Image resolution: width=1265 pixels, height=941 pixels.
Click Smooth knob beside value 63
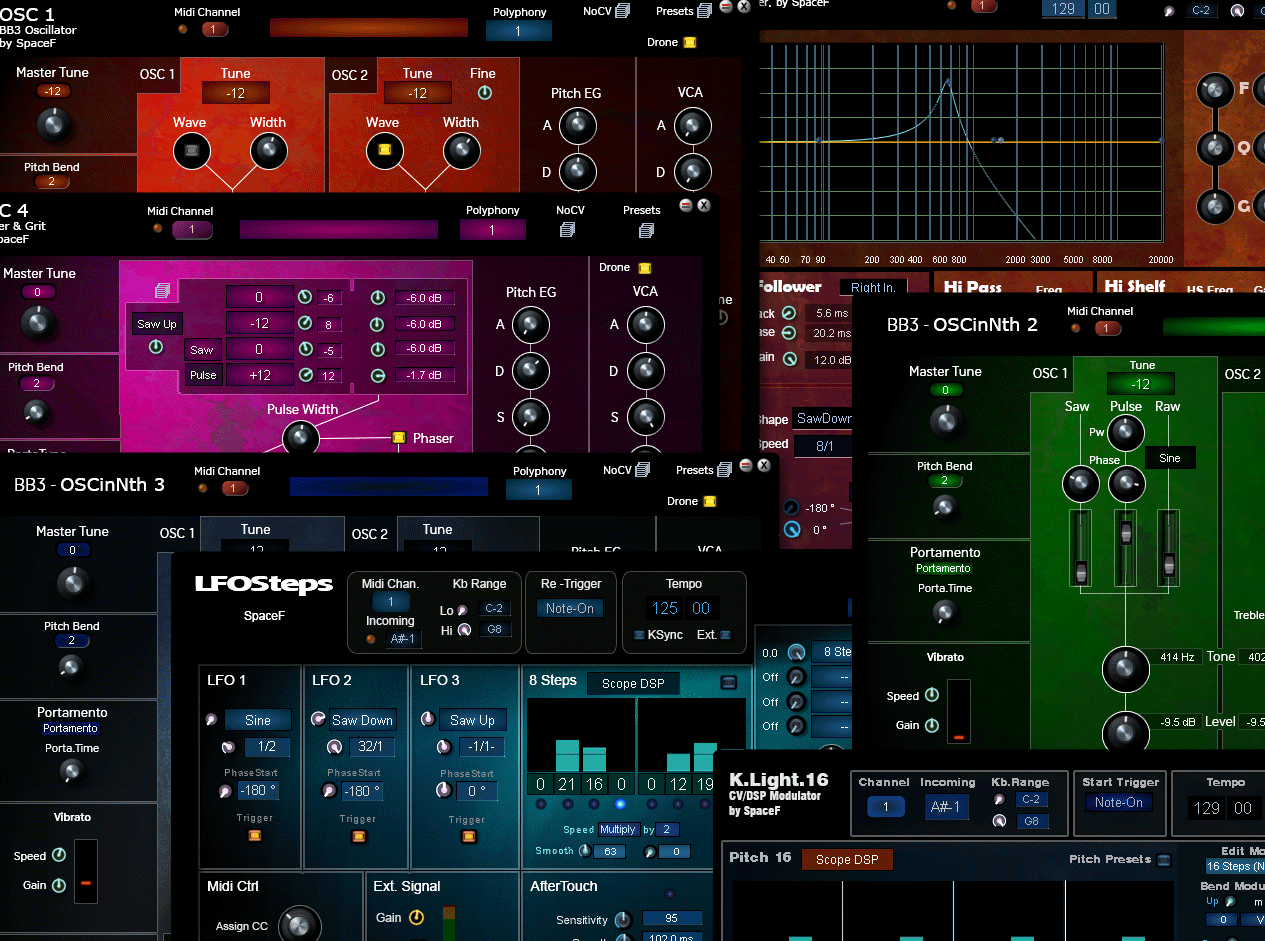tap(585, 851)
